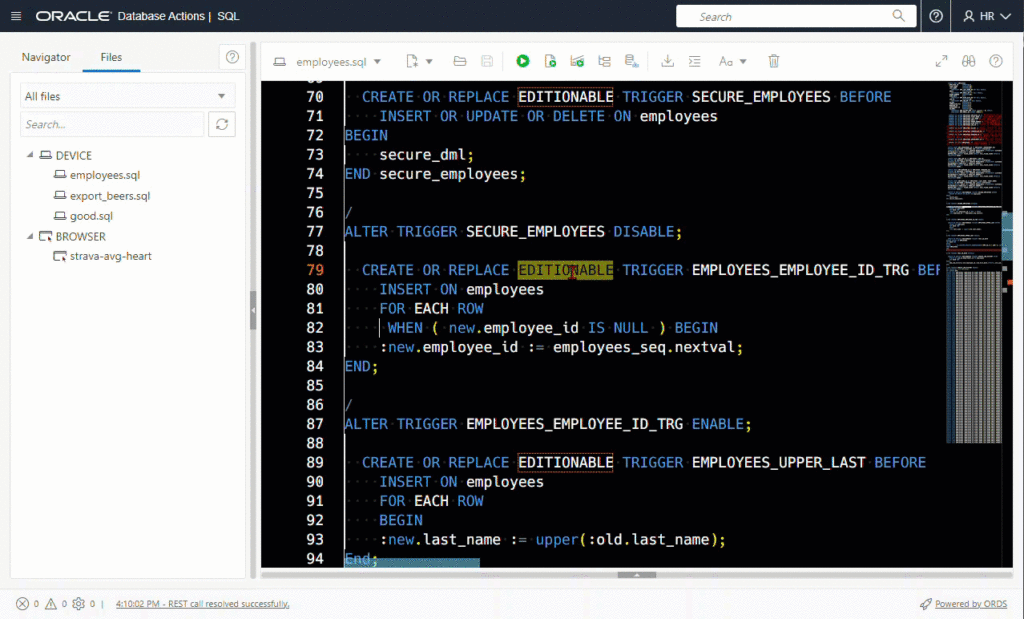Open find and replace in editor
The height and width of the screenshot is (619, 1024).
(x=968, y=61)
